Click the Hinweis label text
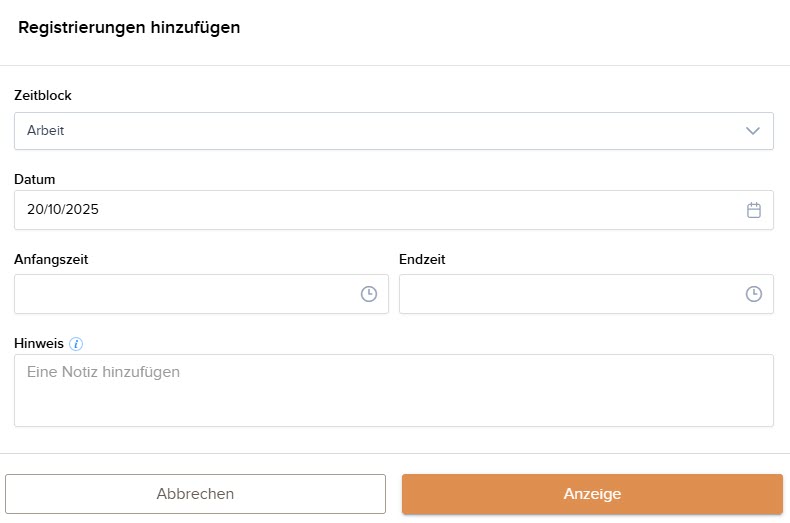The image size is (790, 523). pos(39,343)
